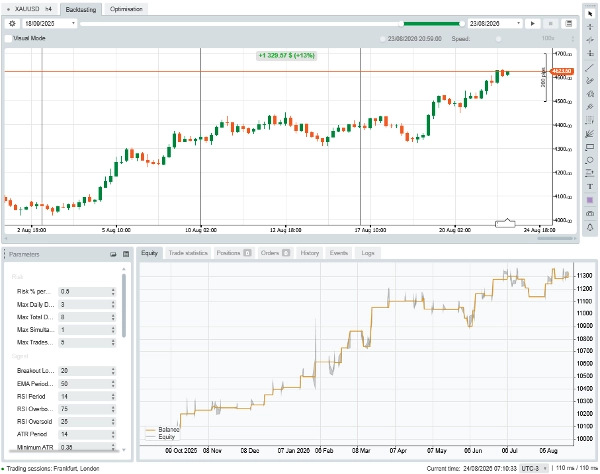The image size is (600, 474).
Task: Select the Equity tab
Action: coord(150,253)
